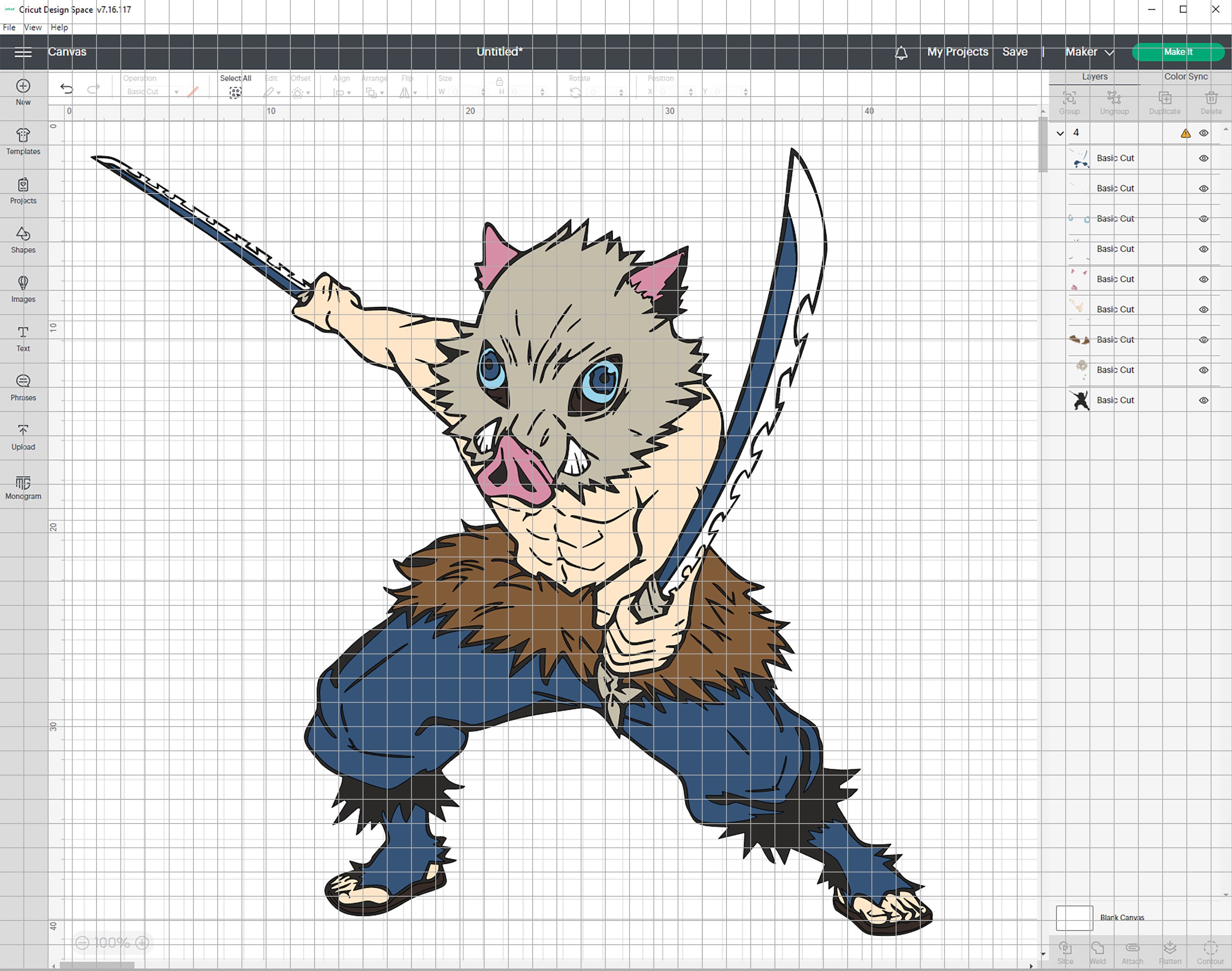1232x971 pixels.
Task: Open the Shapes tool
Action: point(23,239)
